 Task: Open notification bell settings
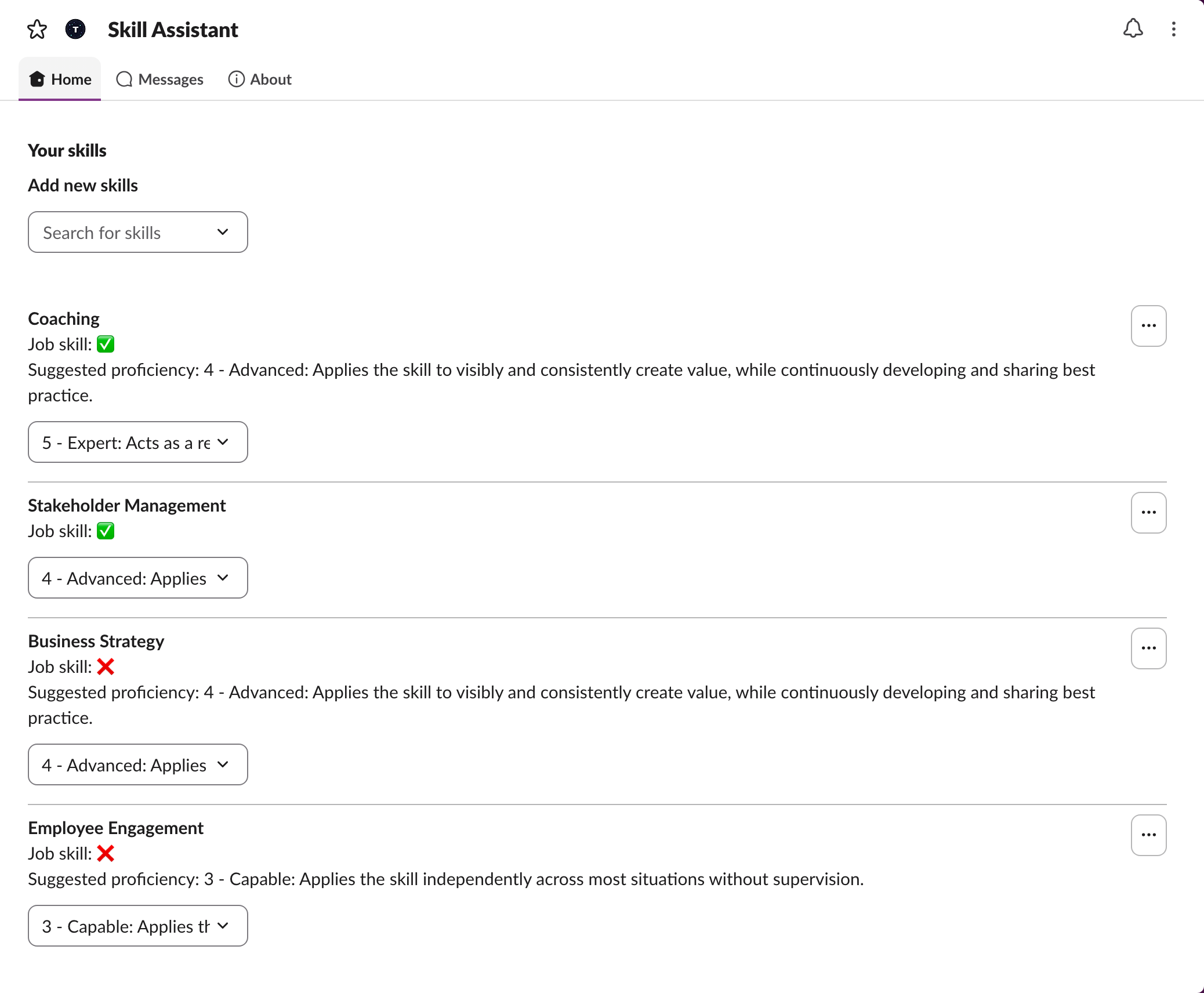[1133, 28]
